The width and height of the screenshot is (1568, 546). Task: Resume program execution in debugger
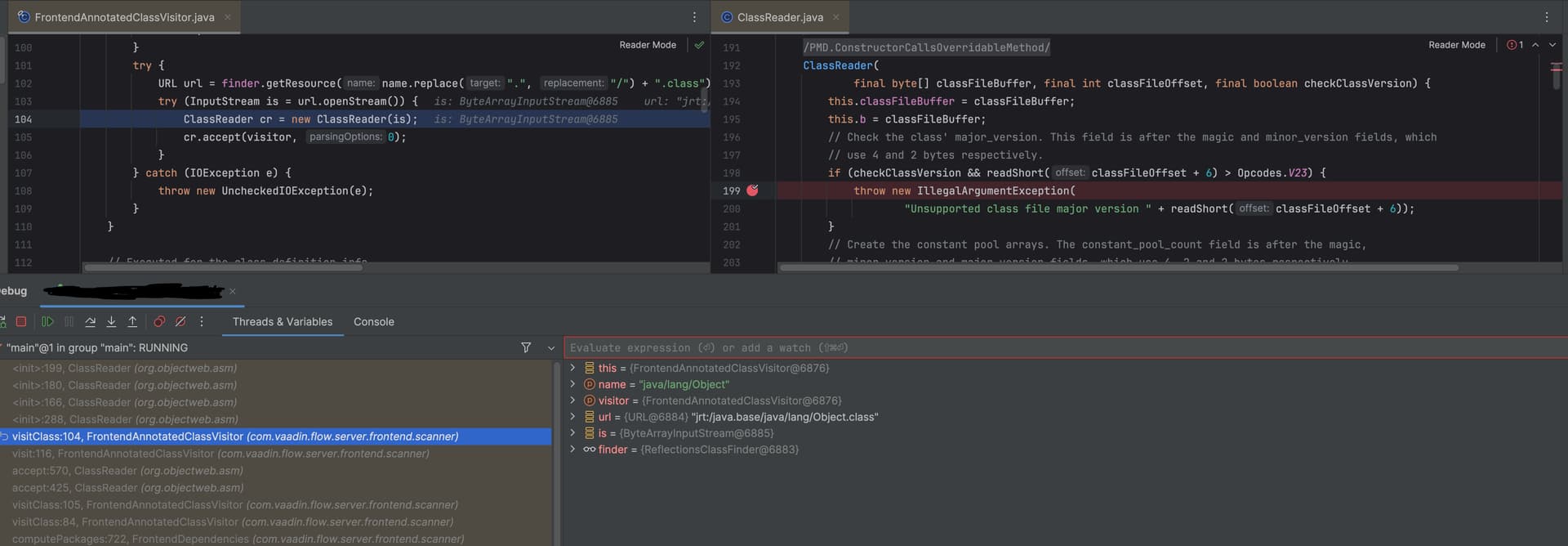point(47,322)
